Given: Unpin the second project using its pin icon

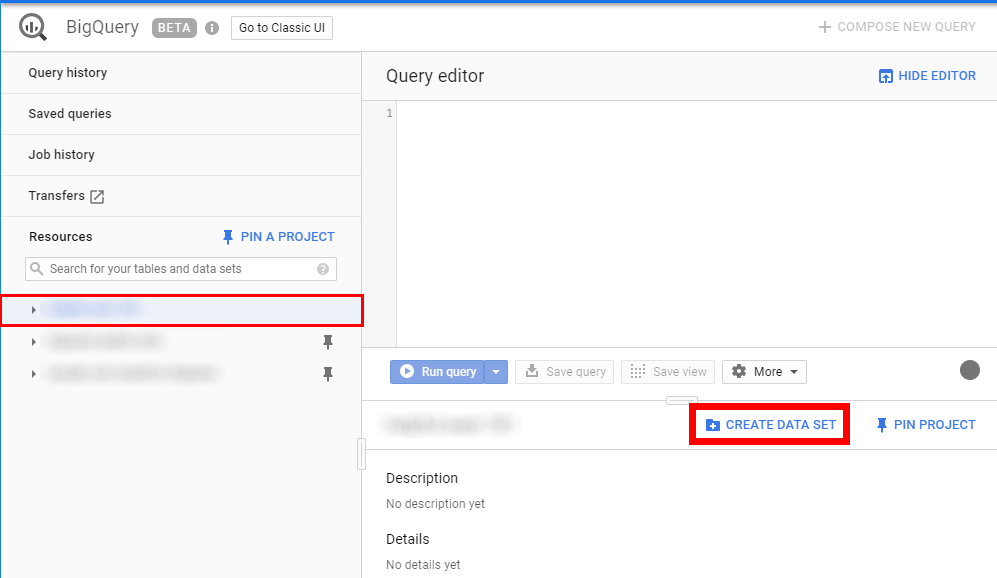Looking at the screenshot, I should pos(328,342).
